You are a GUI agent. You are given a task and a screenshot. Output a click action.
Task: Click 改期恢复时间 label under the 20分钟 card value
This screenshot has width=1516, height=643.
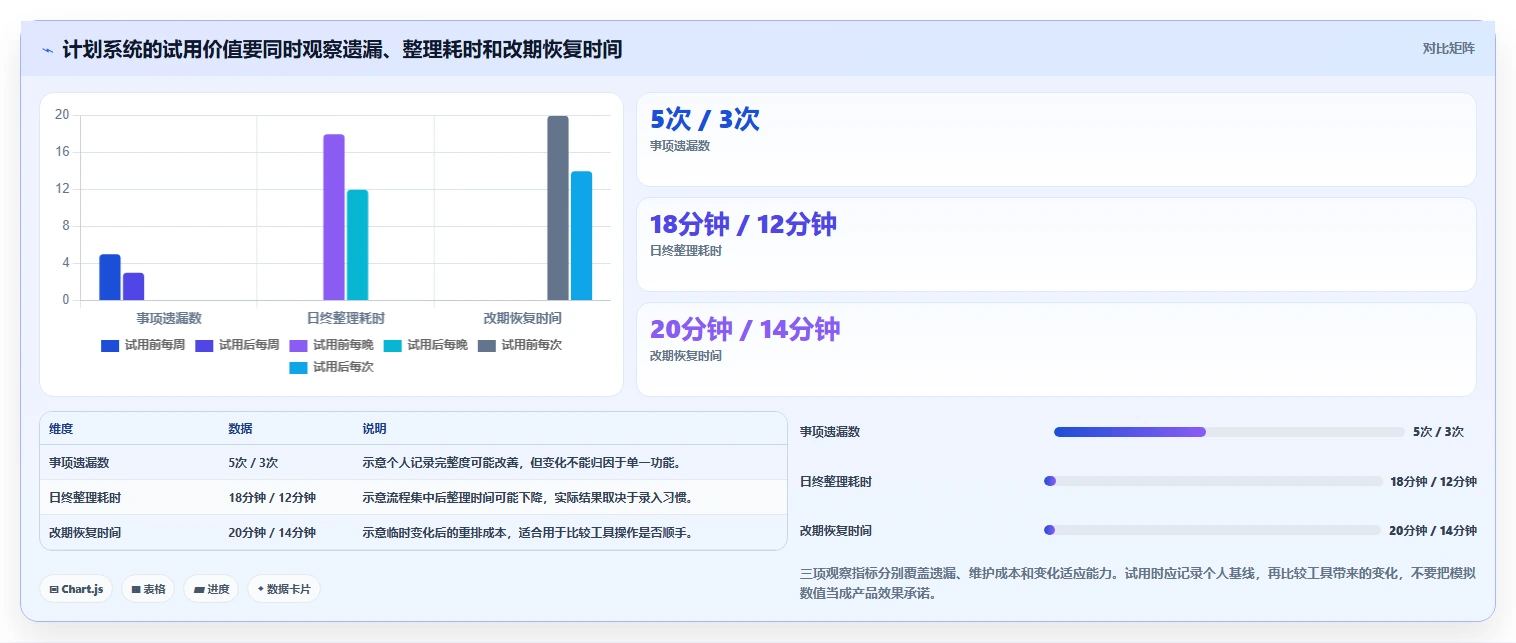pyautogui.click(x=686, y=356)
